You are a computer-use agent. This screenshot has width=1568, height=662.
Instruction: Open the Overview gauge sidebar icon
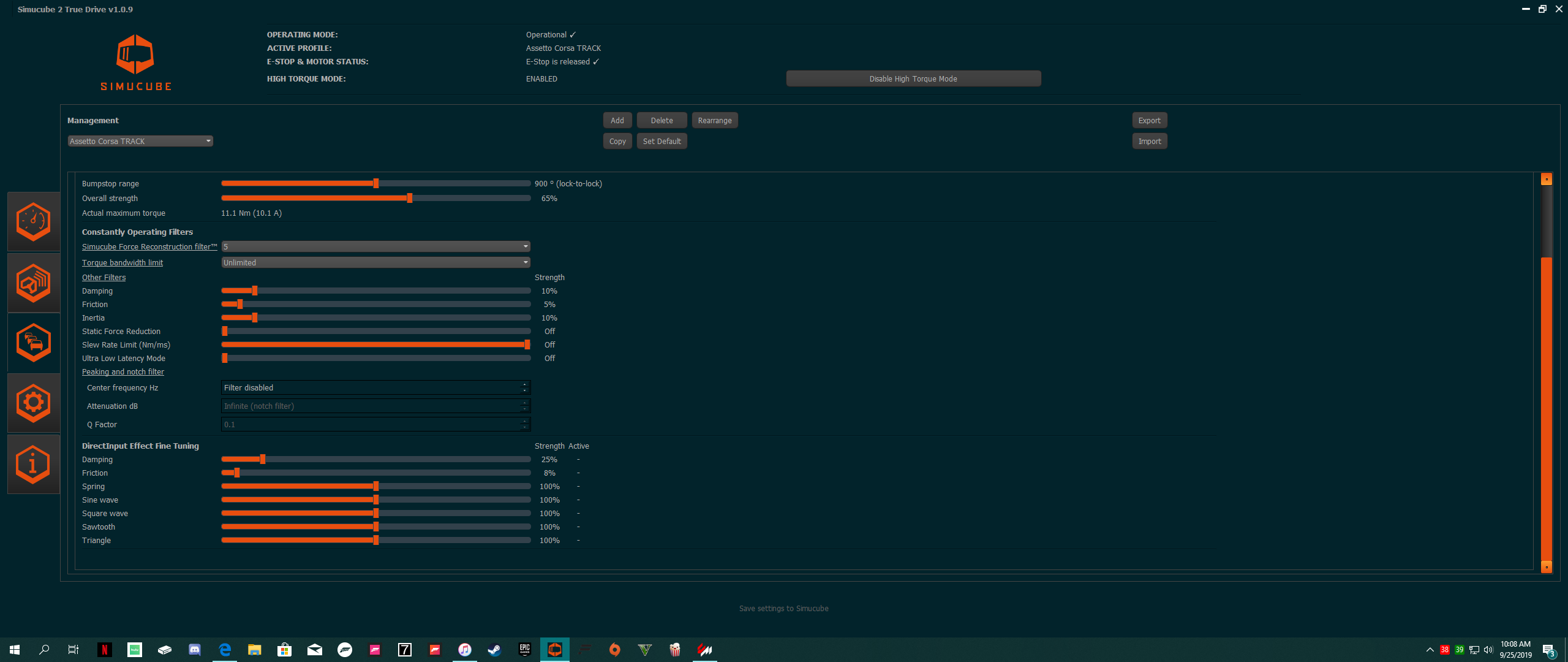34,221
